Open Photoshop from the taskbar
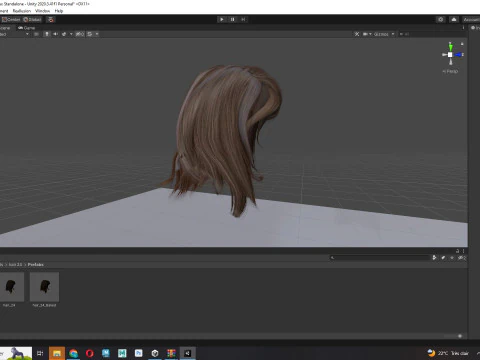The image size is (480, 360). pyautogui.click(x=139, y=353)
